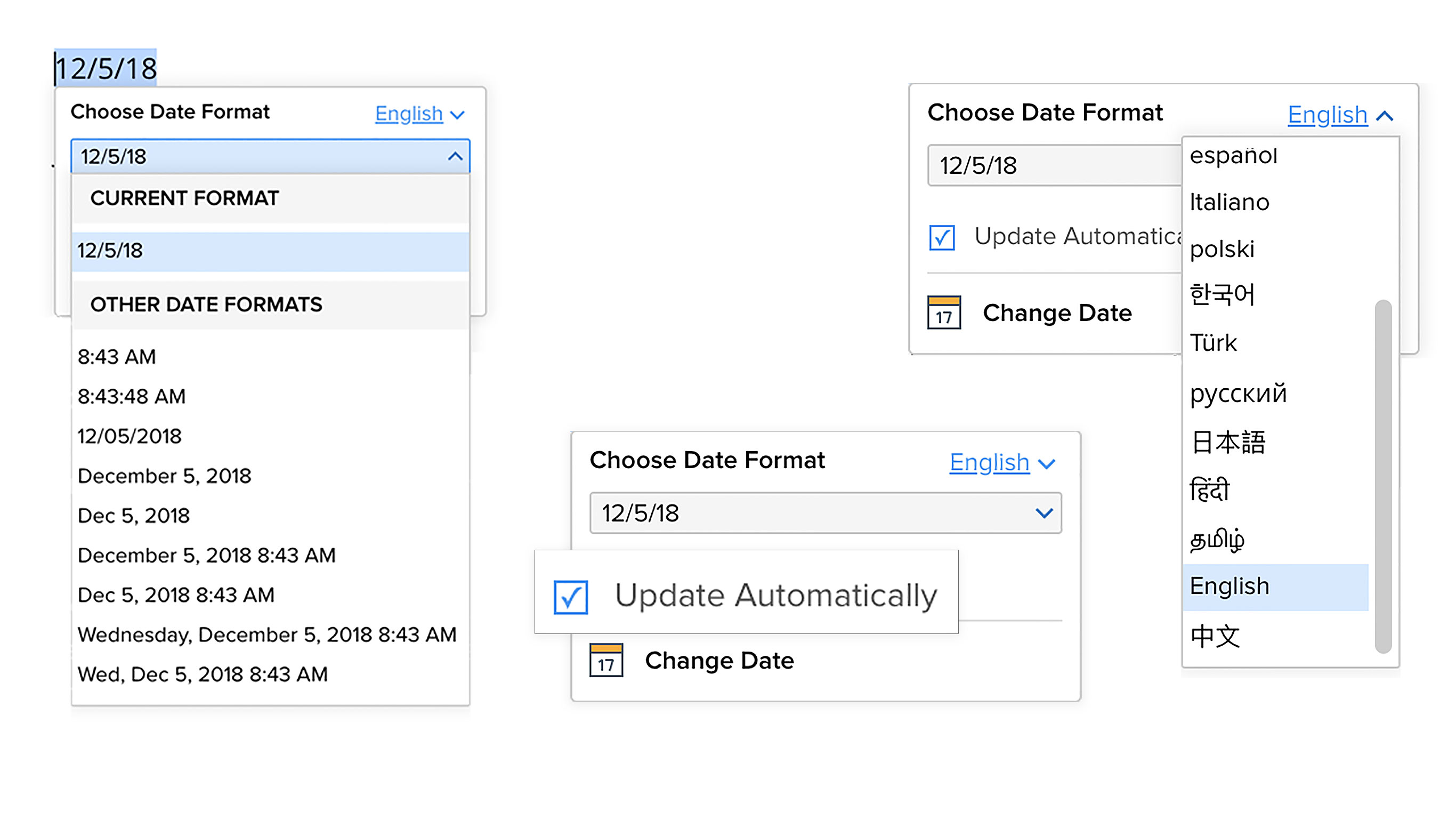Uncheck Update Automatically in enlarged callout
The height and width of the screenshot is (819, 1456).
click(570, 597)
